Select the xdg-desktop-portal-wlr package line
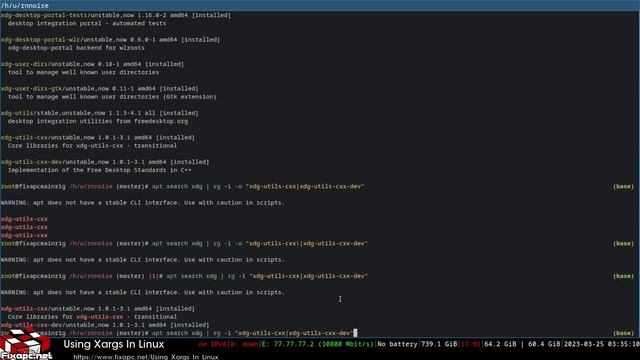640x360 pixels. [x=110, y=40]
